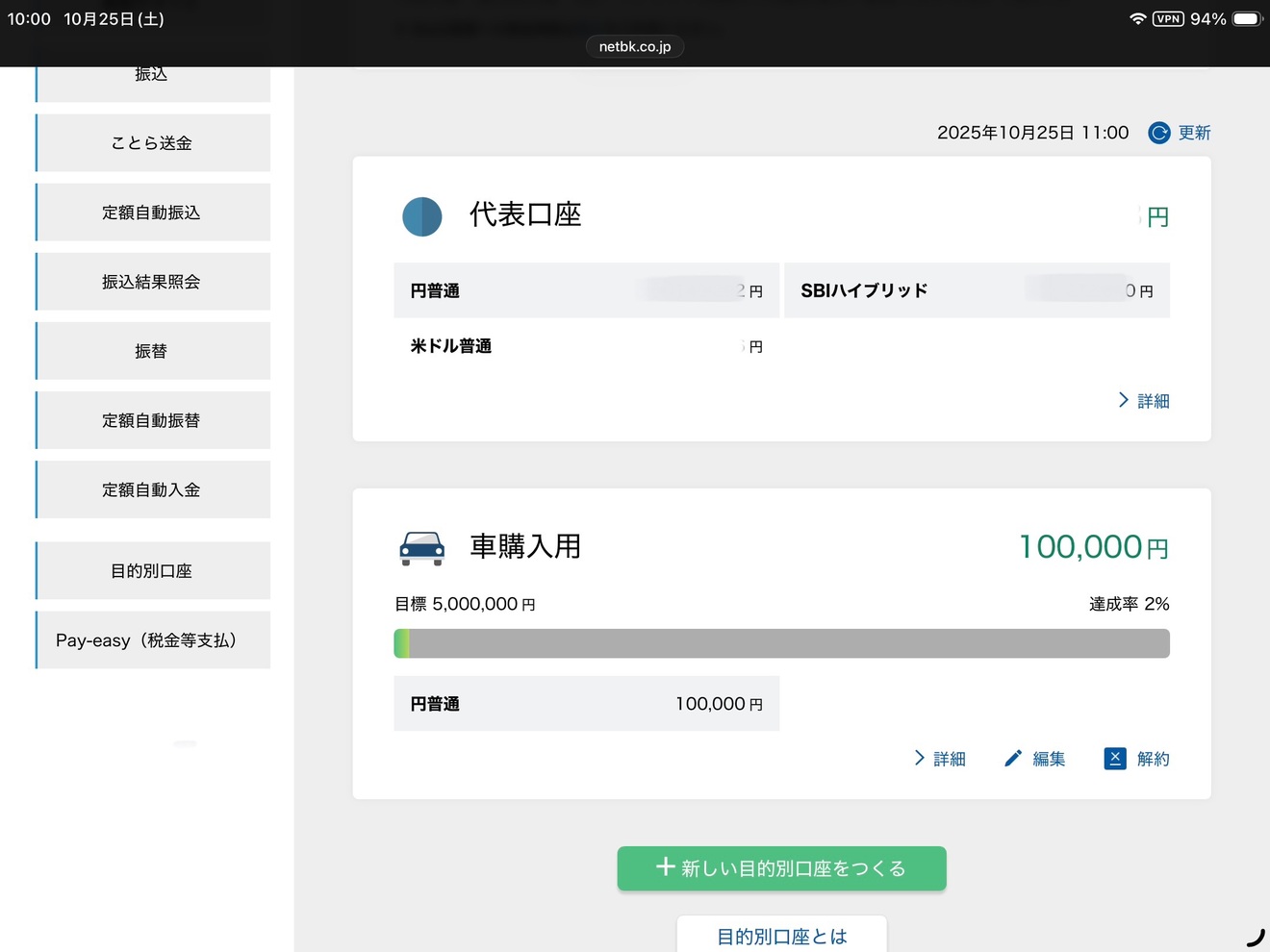Click the 編集 link text
1270x952 pixels.
[1049, 759]
